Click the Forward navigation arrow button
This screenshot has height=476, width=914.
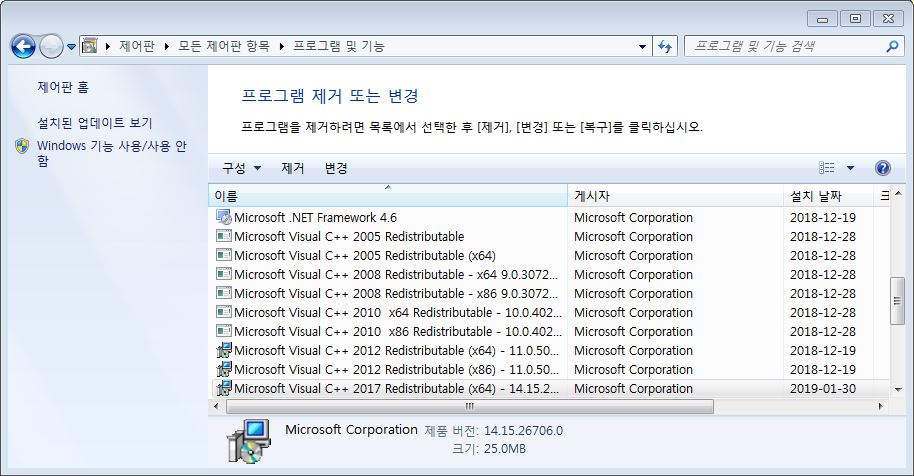pos(51,46)
